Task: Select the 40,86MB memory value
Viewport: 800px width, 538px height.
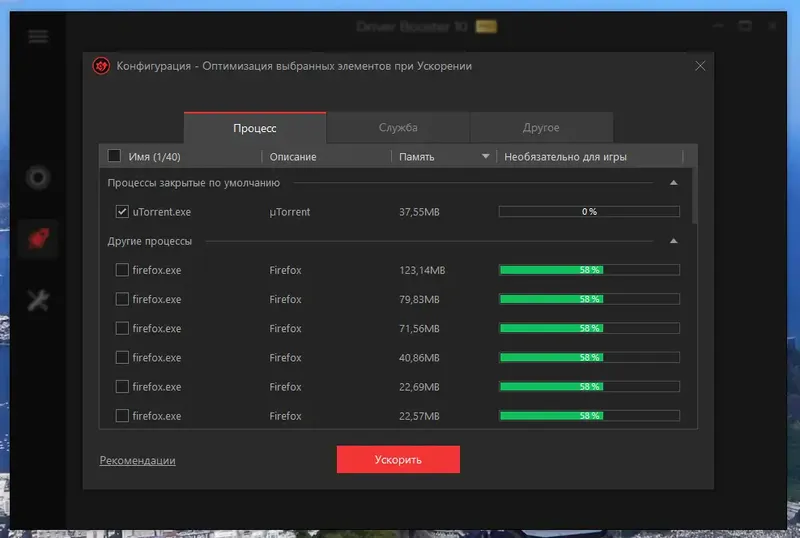Action: tap(419, 358)
